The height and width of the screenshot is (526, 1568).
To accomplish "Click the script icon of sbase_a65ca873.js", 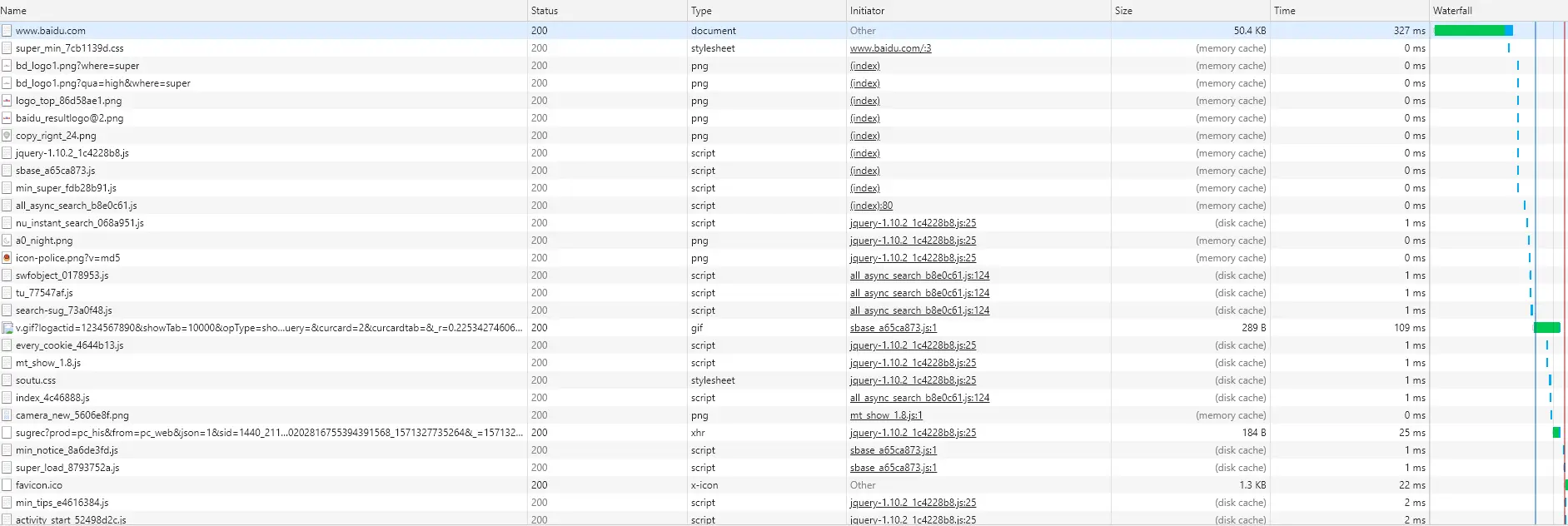I will click(7, 171).
